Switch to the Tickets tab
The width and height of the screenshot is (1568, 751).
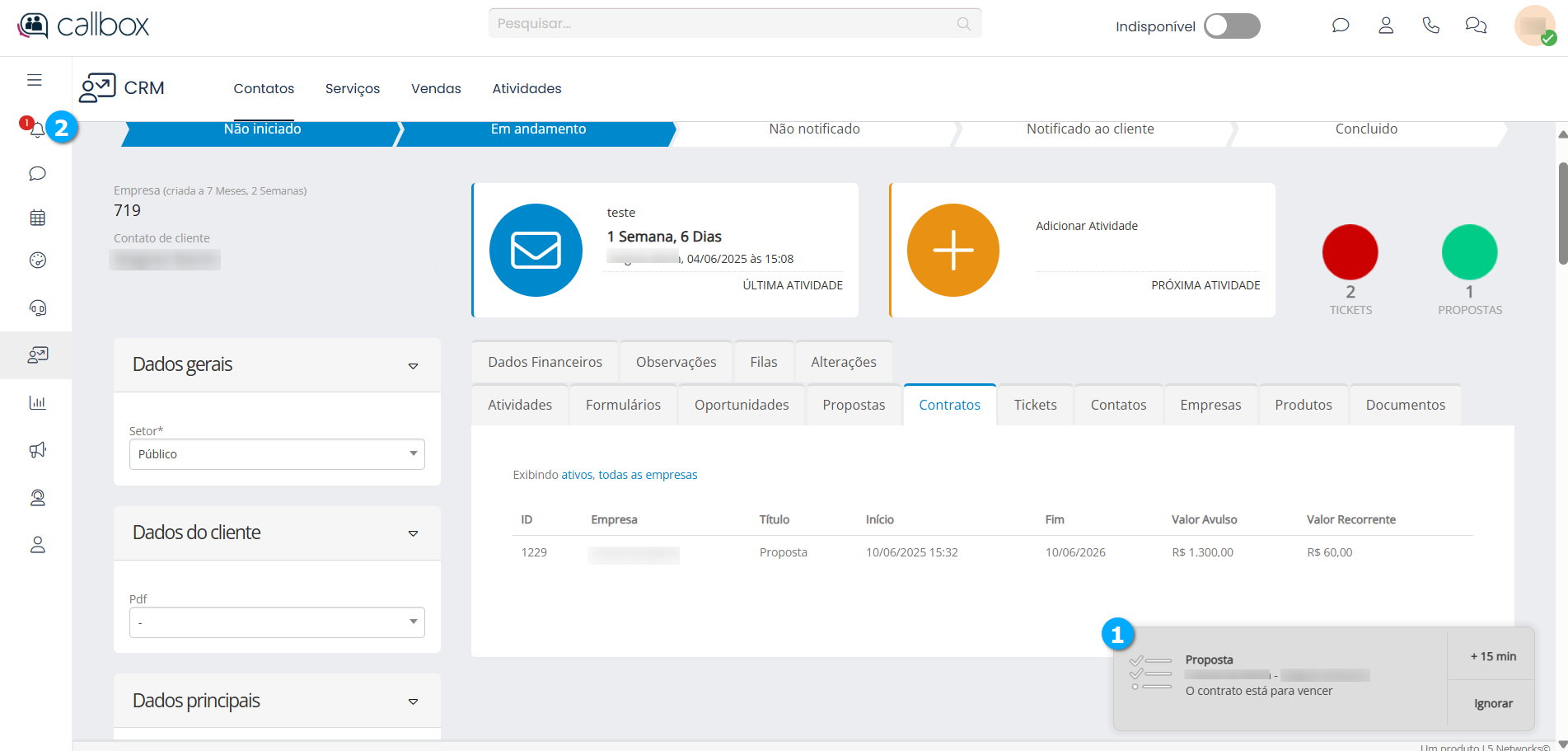(1035, 405)
